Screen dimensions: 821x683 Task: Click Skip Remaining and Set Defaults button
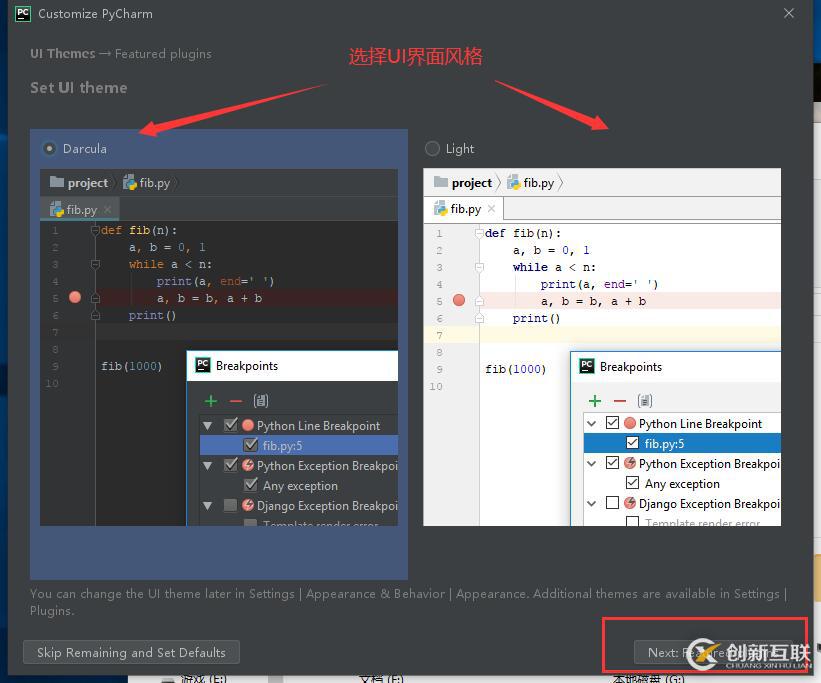pyautogui.click(x=131, y=653)
